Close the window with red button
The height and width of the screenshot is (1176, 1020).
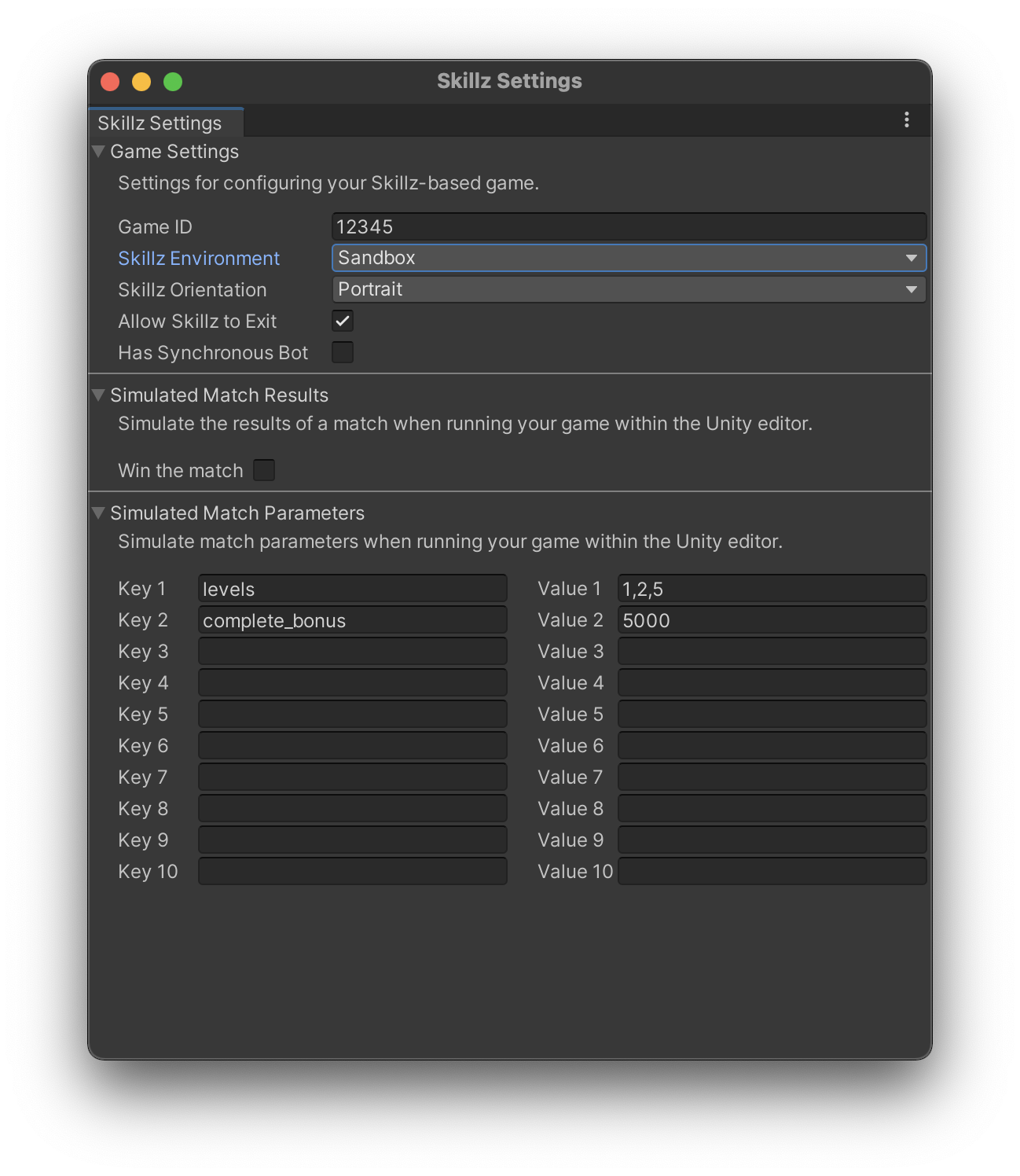click(110, 82)
